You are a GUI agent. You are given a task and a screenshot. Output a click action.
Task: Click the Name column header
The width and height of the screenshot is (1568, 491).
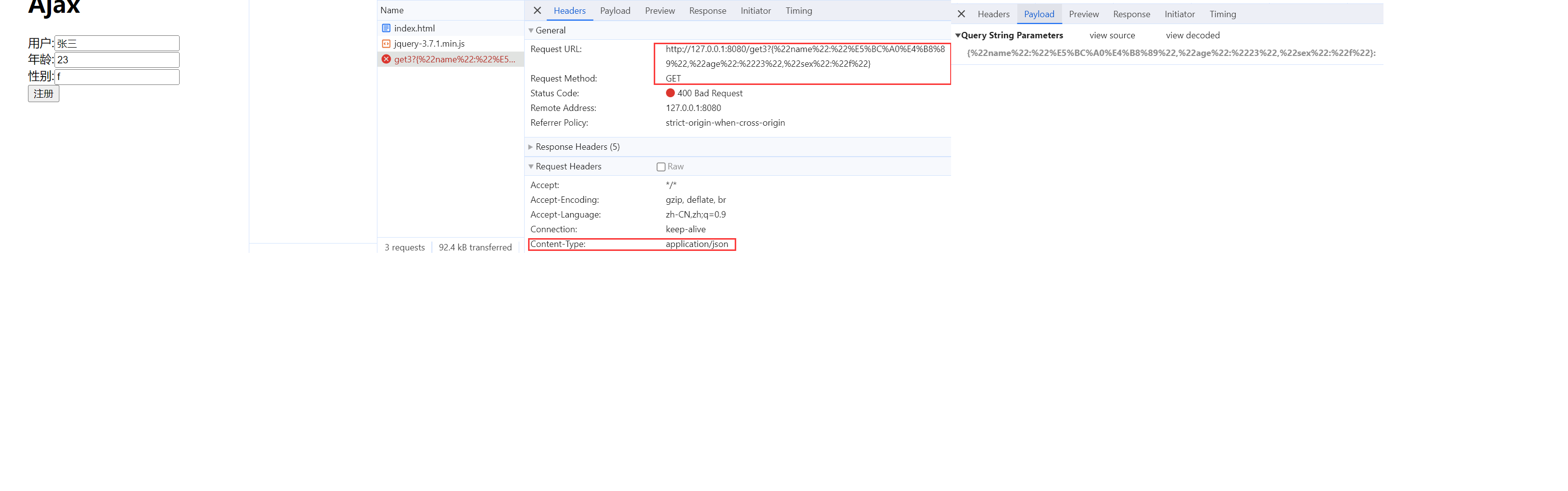(451, 10)
